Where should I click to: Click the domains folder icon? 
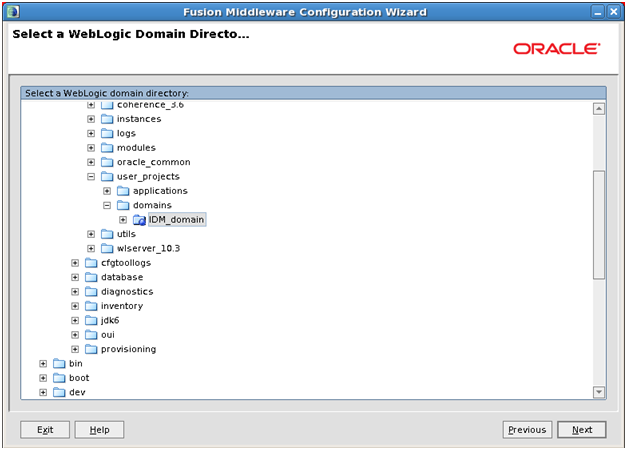point(123,206)
